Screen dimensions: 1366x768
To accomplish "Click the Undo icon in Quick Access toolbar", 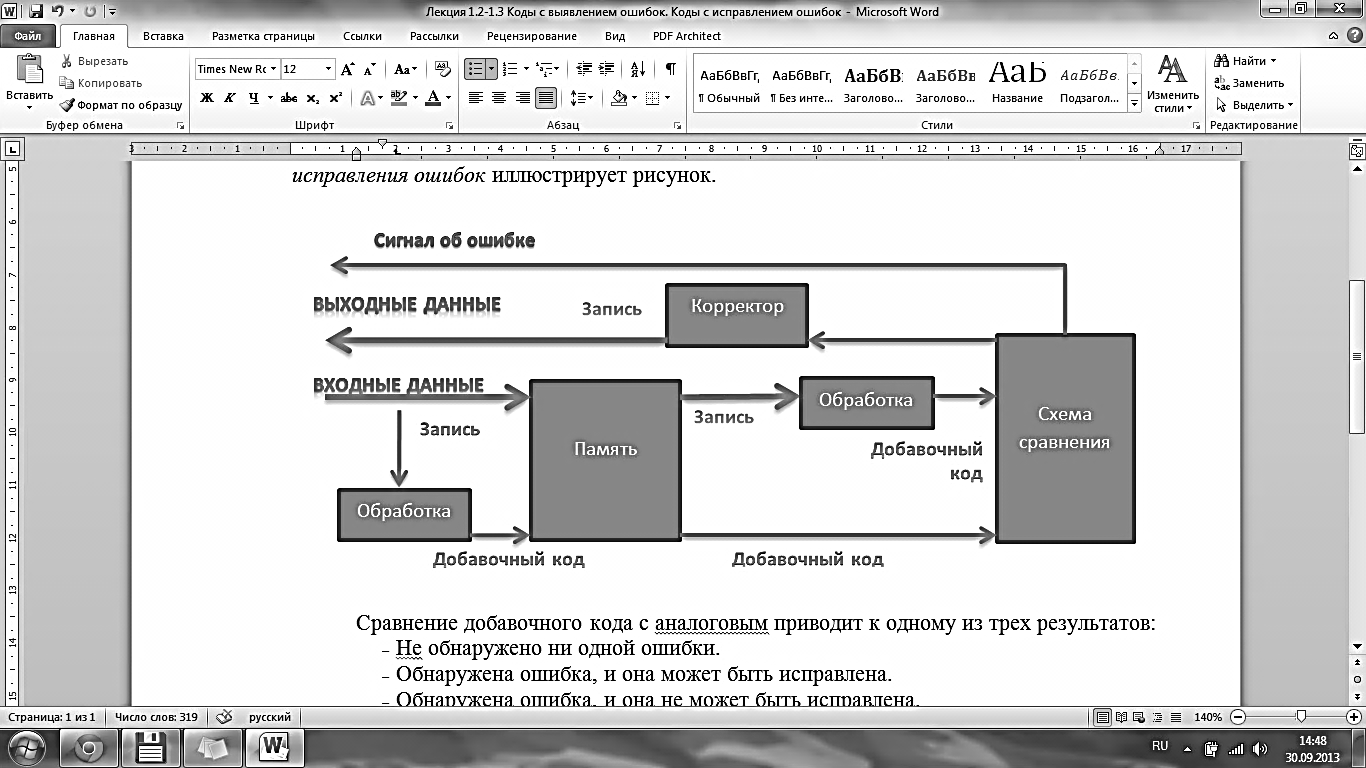I will click(x=57, y=11).
